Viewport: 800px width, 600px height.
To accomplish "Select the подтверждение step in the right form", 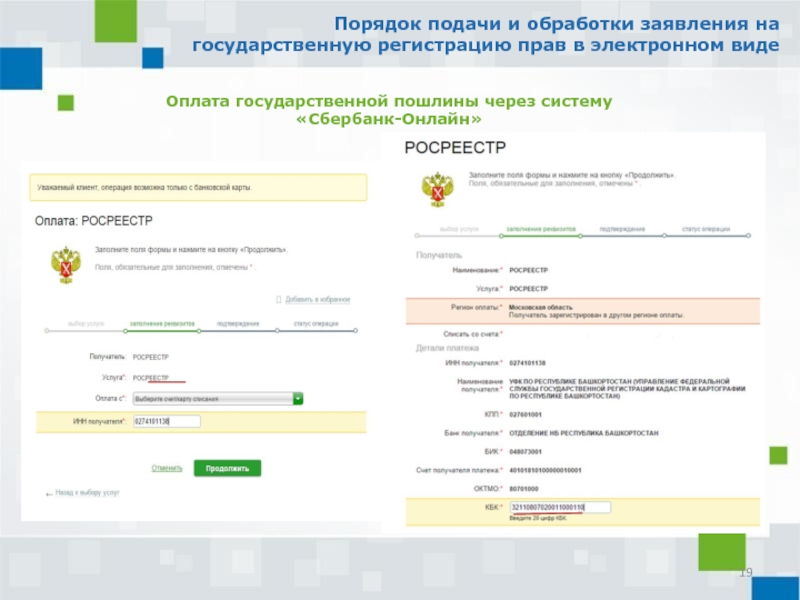I will 622,229.
